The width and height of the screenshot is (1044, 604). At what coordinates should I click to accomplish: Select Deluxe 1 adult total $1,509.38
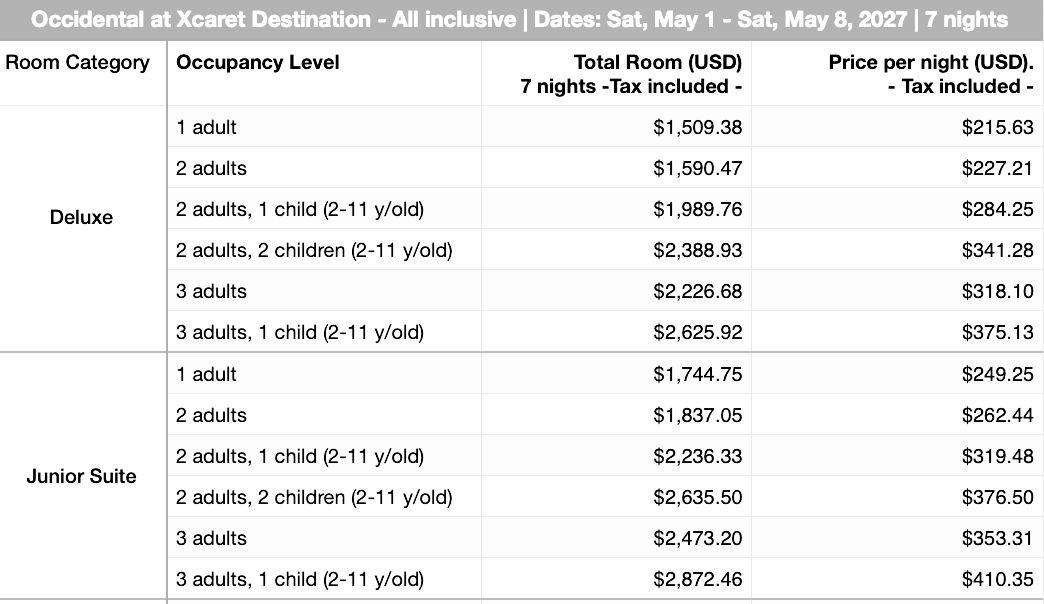pyautogui.click(x=617, y=127)
